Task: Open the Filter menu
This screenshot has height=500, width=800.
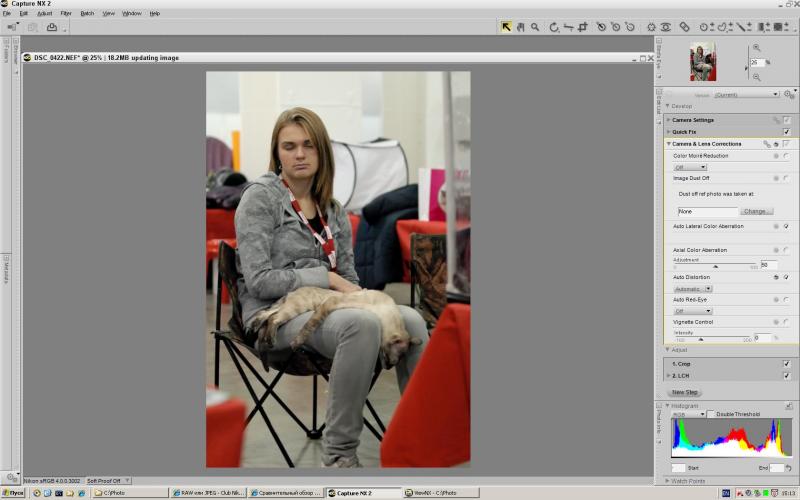Action: [x=66, y=13]
